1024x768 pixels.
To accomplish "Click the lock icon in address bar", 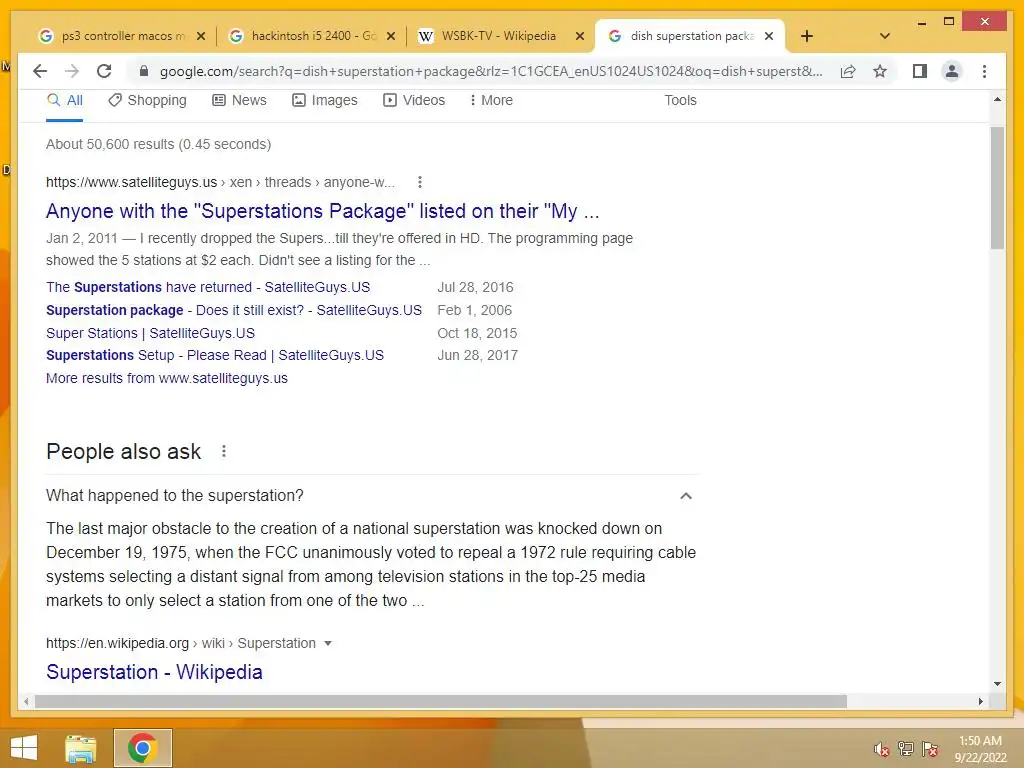I will click(x=144, y=71).
